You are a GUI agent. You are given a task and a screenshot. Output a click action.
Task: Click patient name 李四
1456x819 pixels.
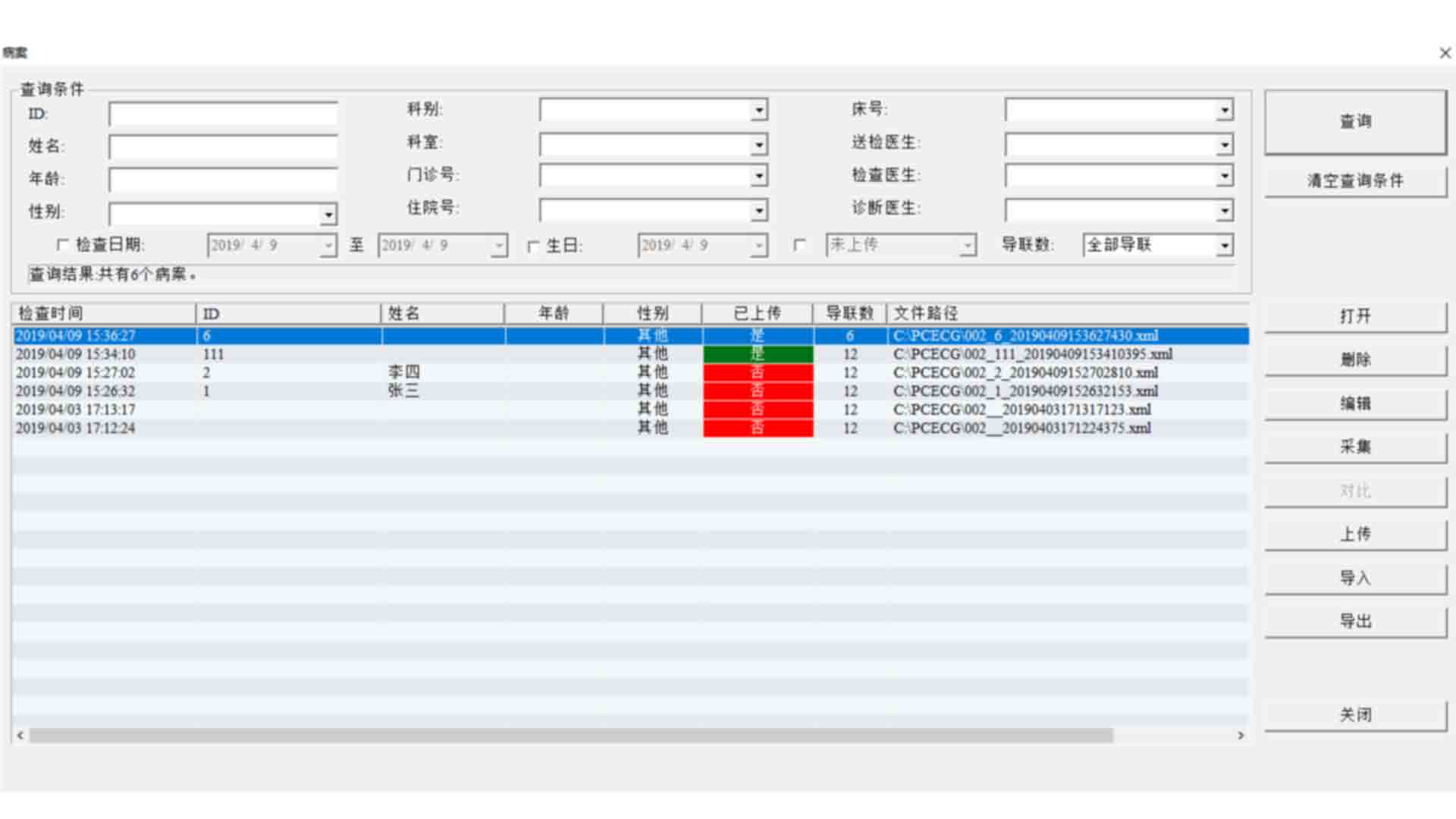tap(404, 372)
